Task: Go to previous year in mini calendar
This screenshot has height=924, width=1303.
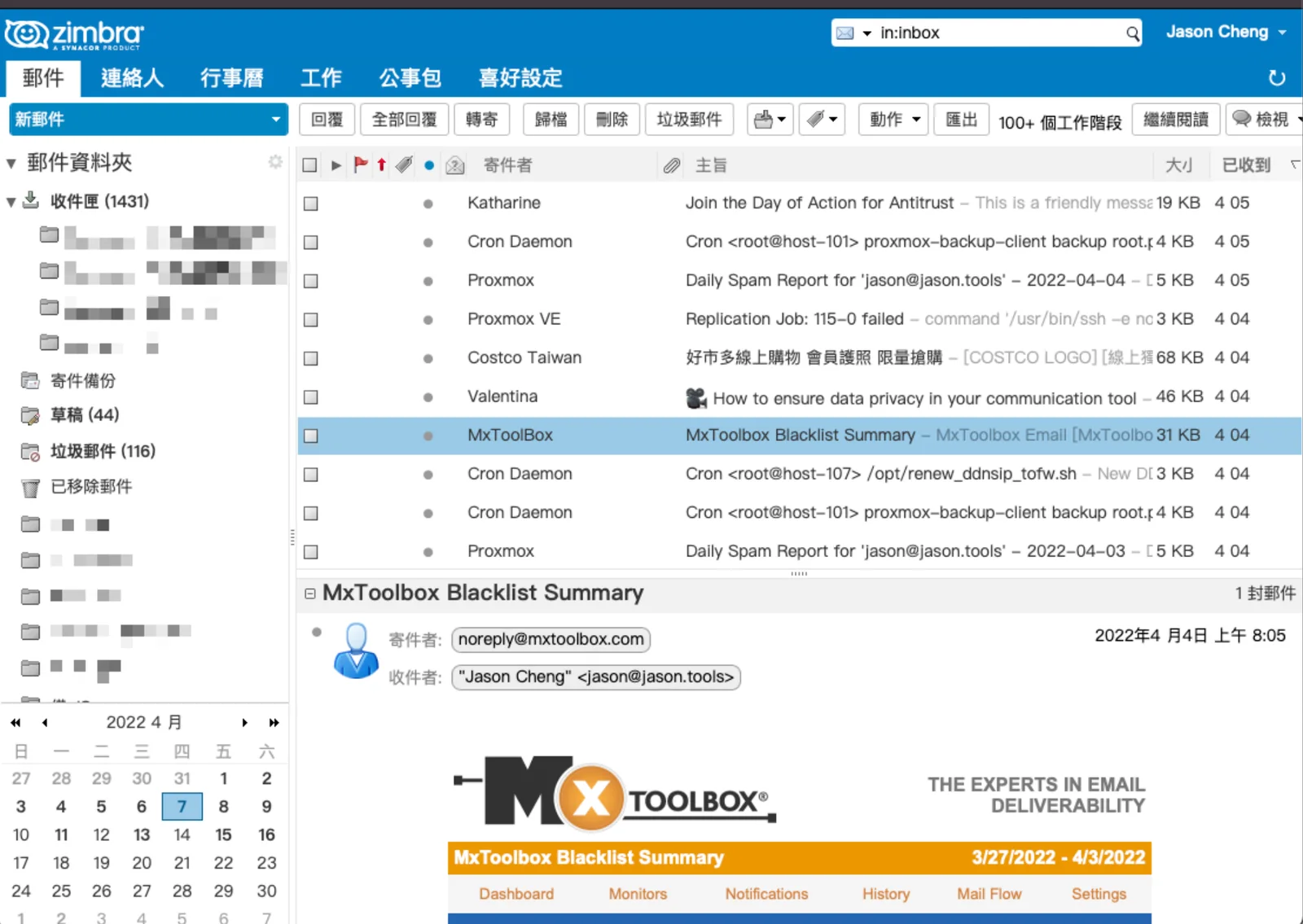Action: (x=15, y=722)
